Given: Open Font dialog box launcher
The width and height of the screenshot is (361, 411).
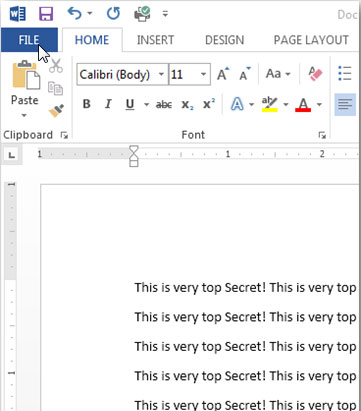Looking at the screenshot, I should point(322,135).
